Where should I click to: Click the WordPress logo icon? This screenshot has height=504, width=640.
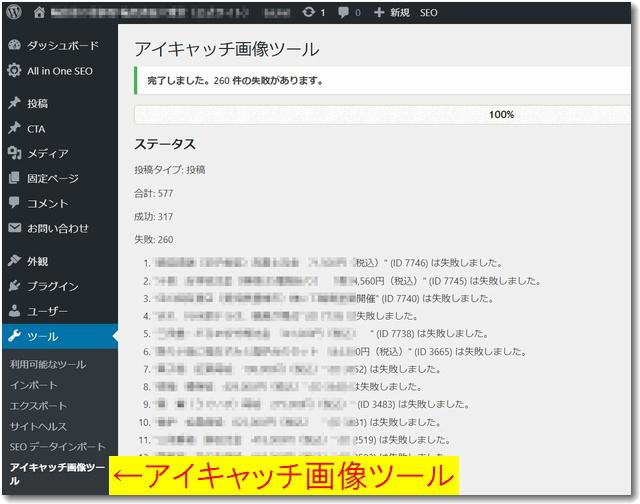click(14, 12)
